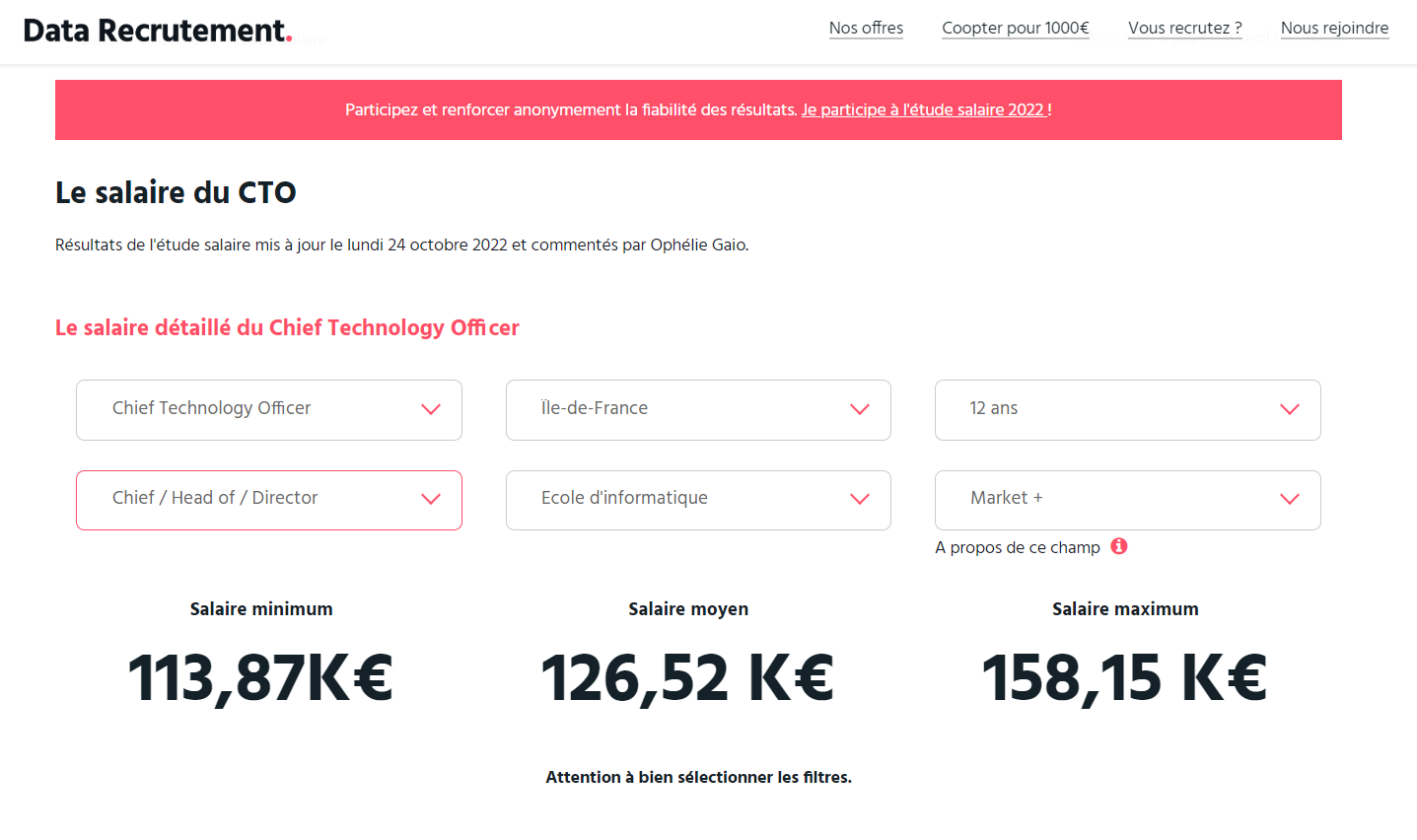Viewport: 1417px width, 840px height.
Task: Click the Nous rejoindre link
Action: (1334, 29)
